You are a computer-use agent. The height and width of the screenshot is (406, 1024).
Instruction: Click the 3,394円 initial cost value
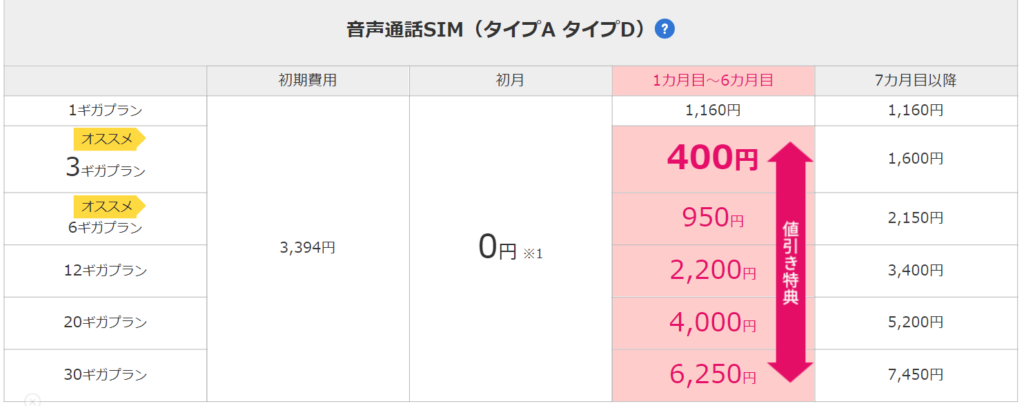point(308,249)
